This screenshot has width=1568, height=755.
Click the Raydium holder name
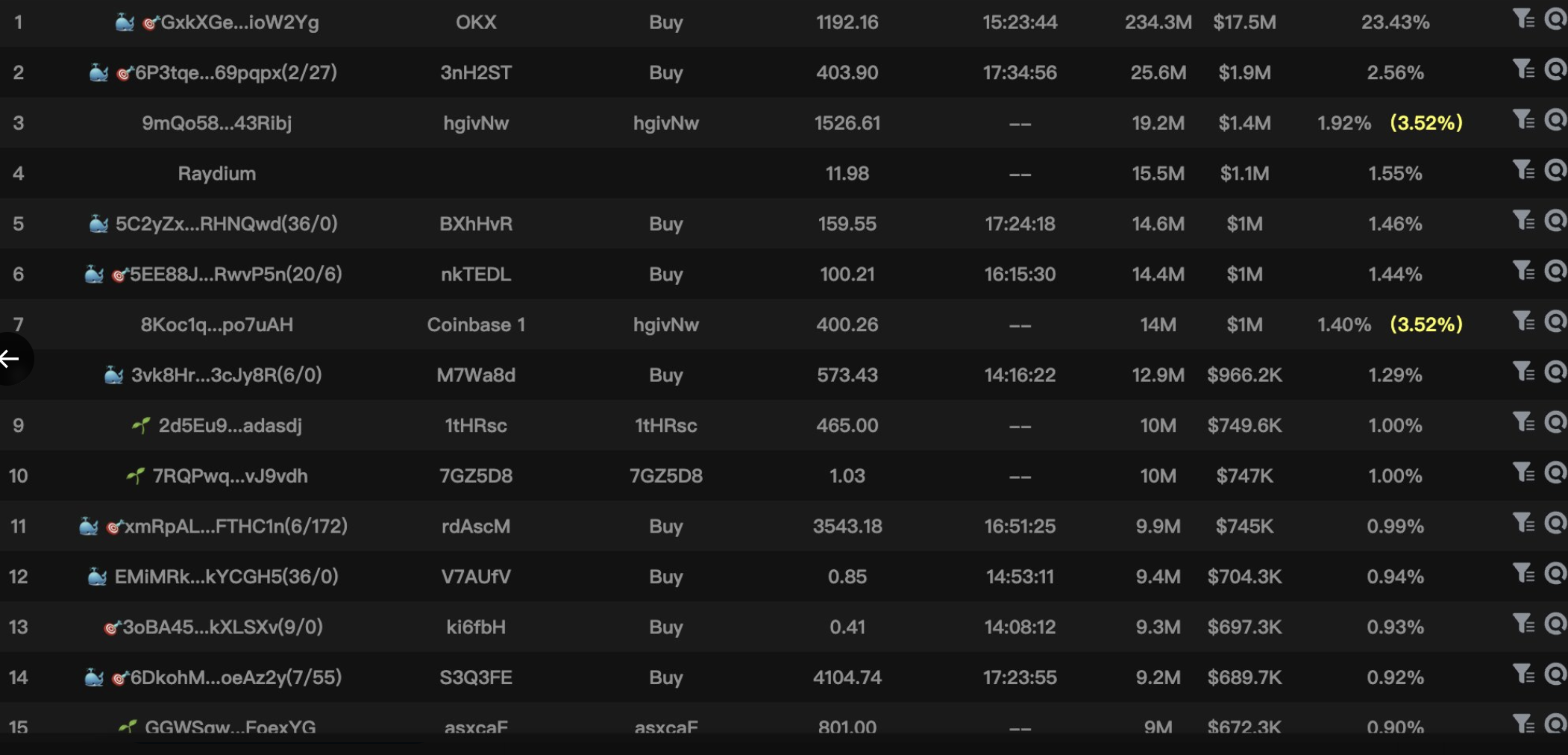(x=217, y=174)
